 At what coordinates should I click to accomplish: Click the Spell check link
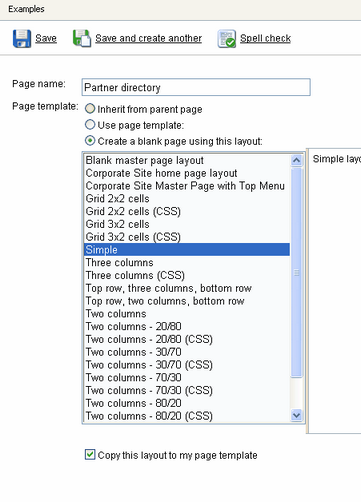[265, 38]
